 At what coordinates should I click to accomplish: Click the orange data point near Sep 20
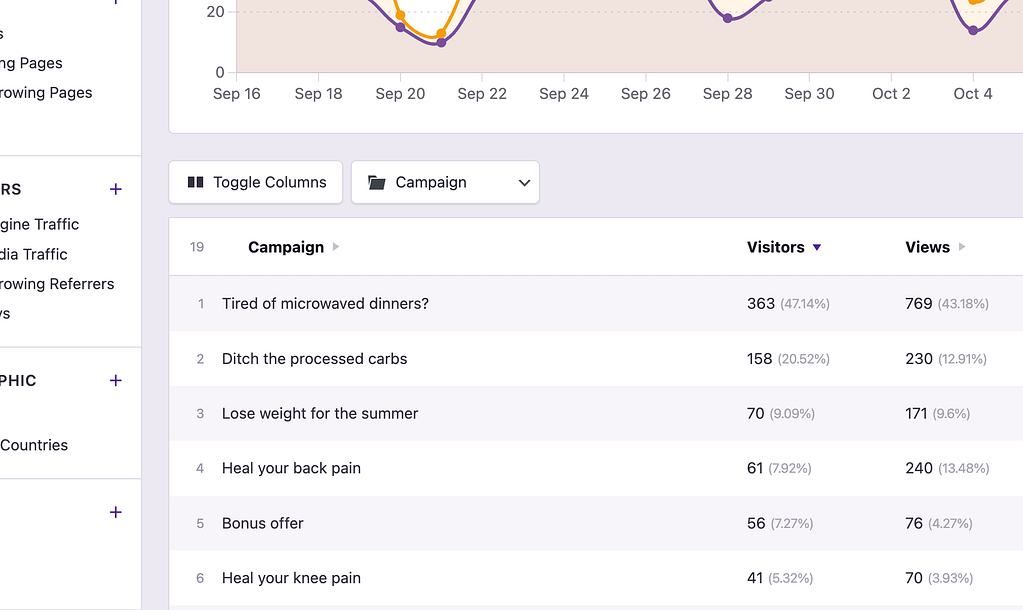[x=401, y=15]
